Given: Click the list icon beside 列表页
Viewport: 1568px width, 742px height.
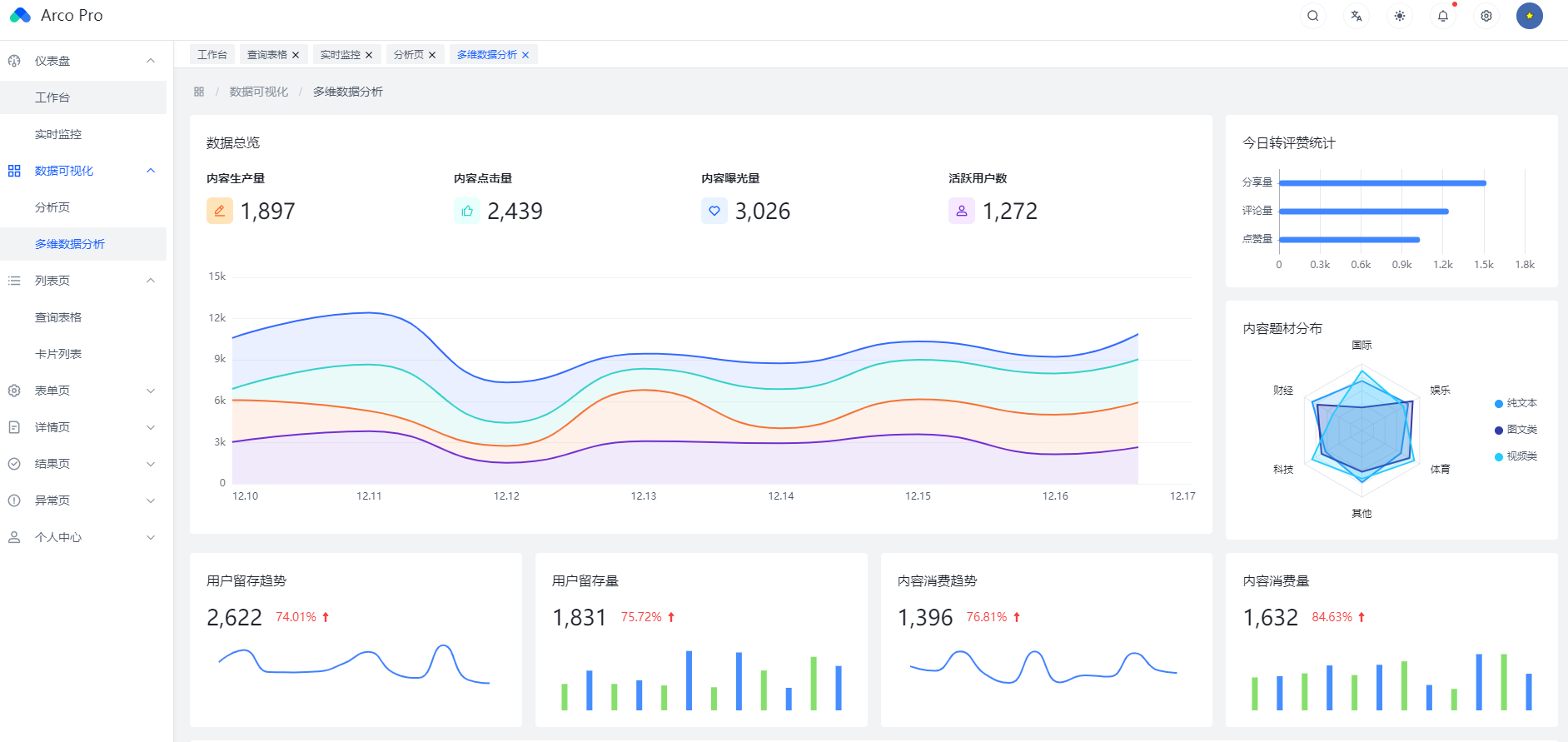Looking at the screenshot, I should point(14,281).
